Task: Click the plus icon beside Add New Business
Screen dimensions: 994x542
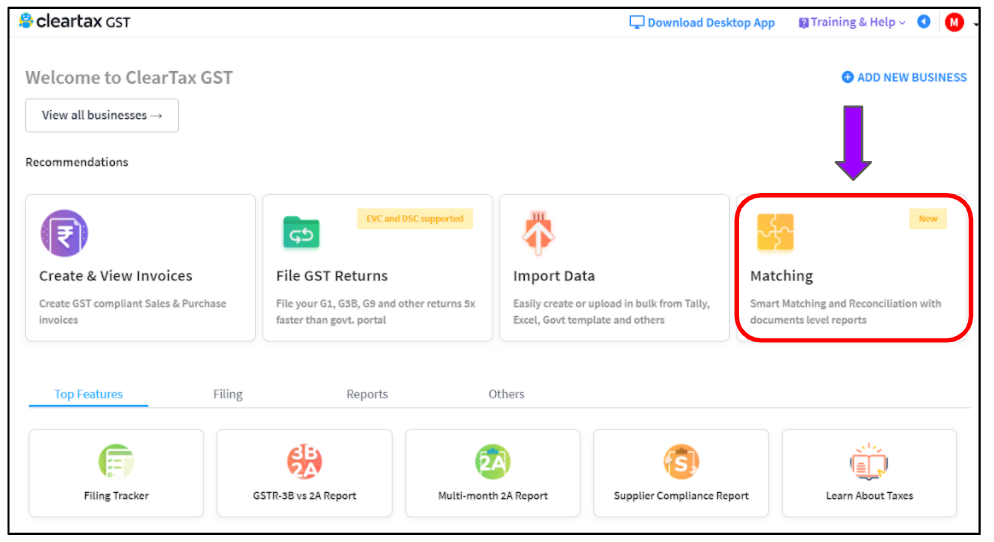Action: coord(848,77)
